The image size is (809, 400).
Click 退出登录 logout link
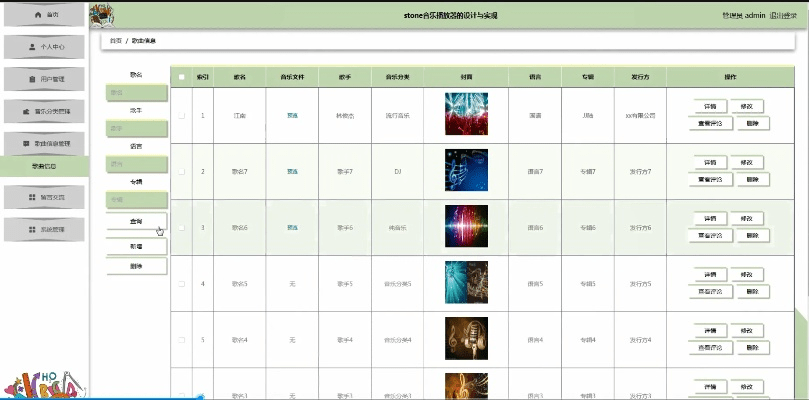(x=787, y=16)
